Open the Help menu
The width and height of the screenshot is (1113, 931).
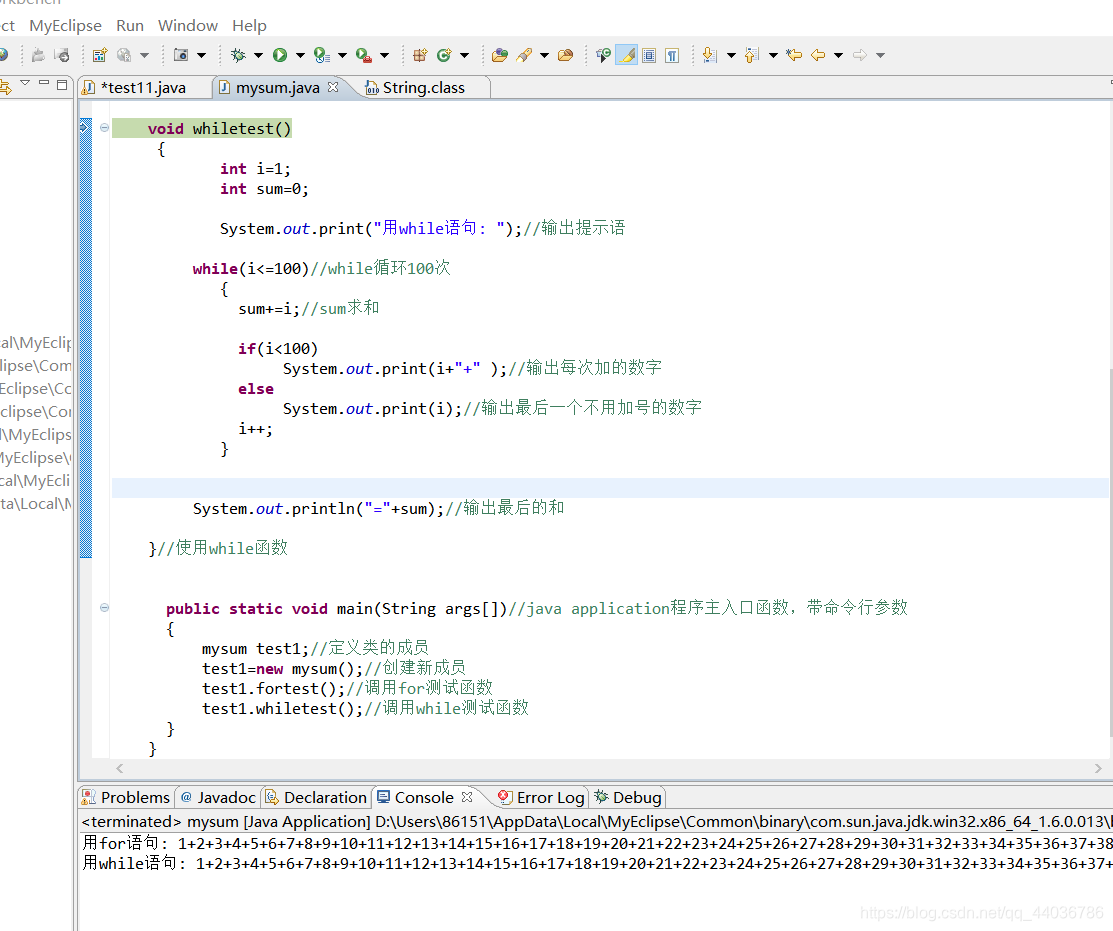(x=249, y=26)
